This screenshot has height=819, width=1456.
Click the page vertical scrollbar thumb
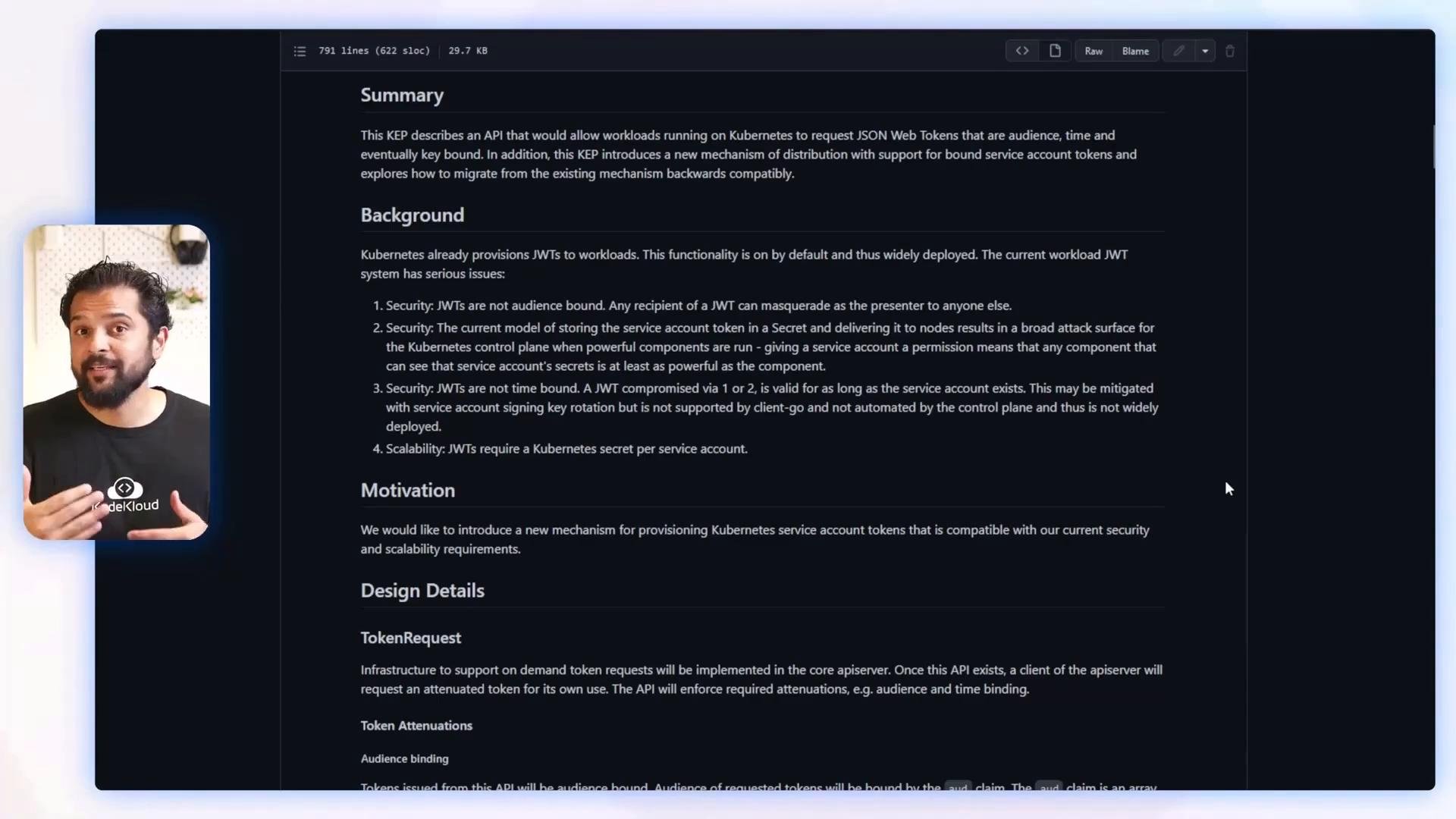click(x=1433, y=146)
